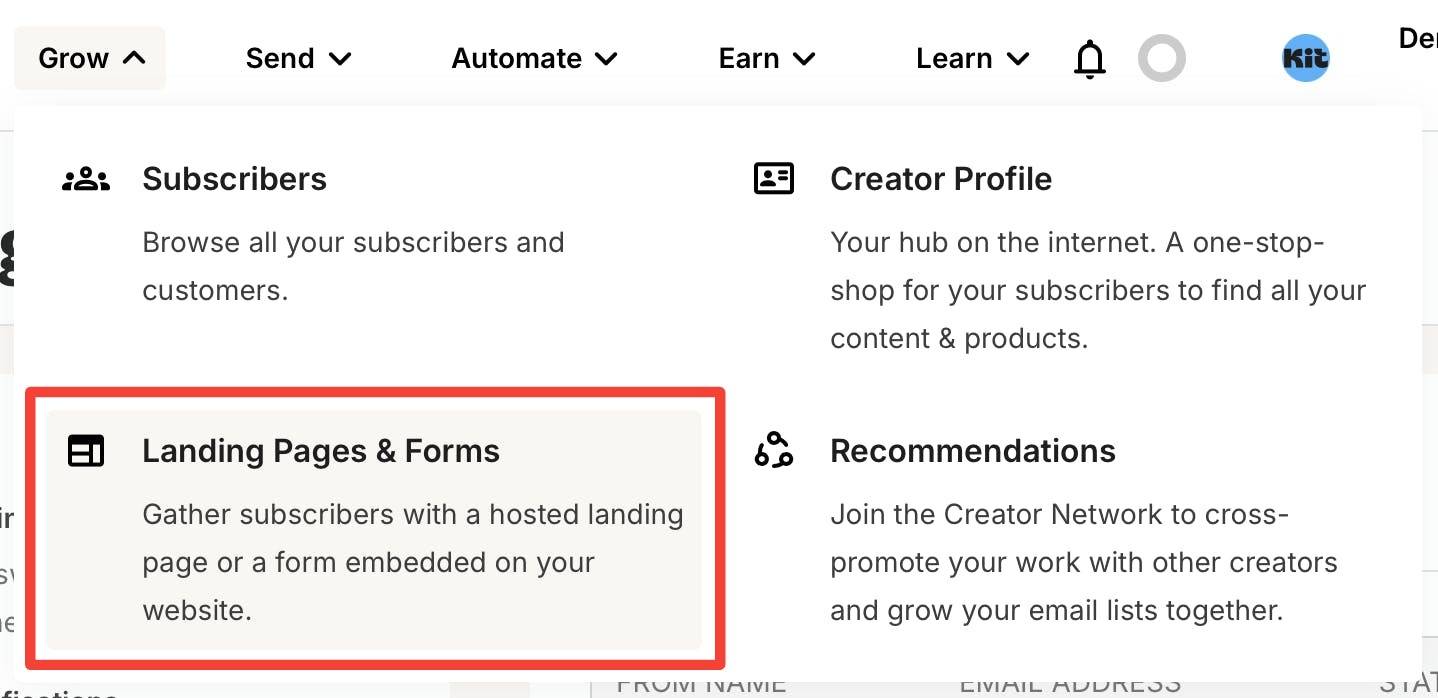Click the Landing Pages & Forms layout icon
1438x698 pixels.
pyautogui.click(x=86, y=451)
